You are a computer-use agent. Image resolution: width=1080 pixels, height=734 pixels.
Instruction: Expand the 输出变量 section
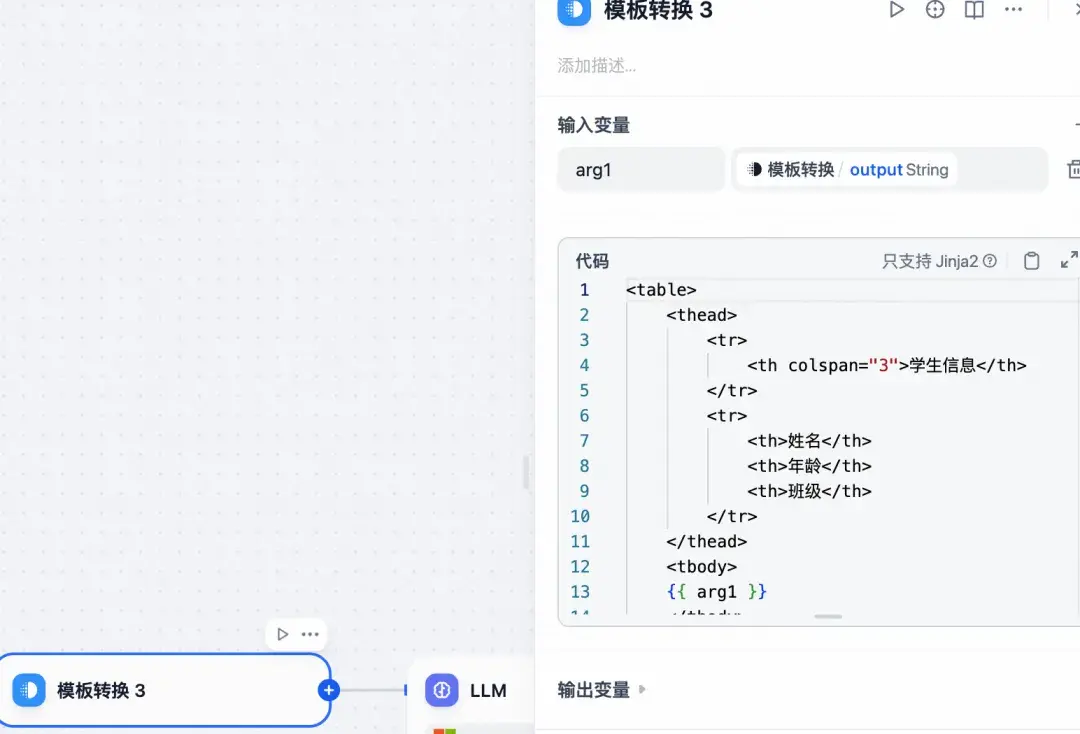601,689
